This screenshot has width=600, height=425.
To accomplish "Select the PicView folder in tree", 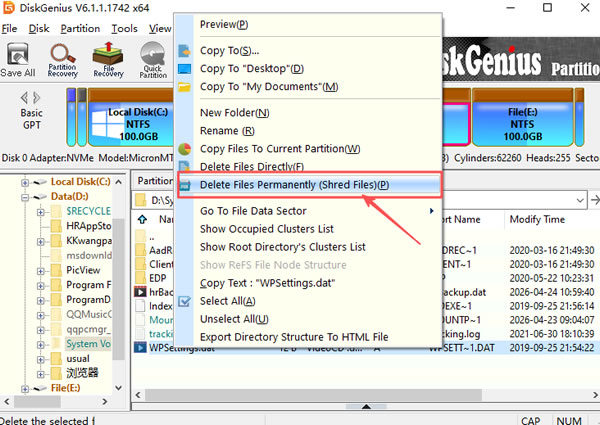I will click(x=84, y=270).
